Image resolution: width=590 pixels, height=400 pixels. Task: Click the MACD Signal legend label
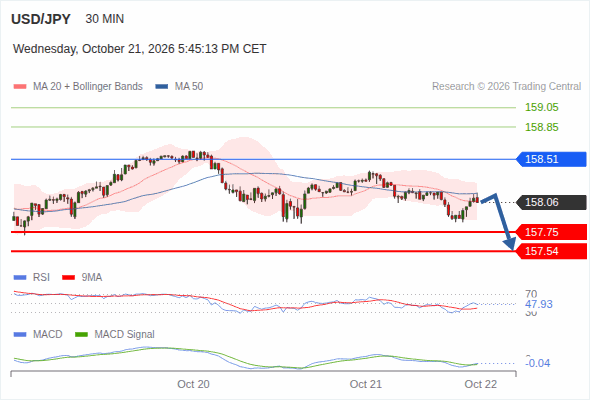(x=125, y=335)
